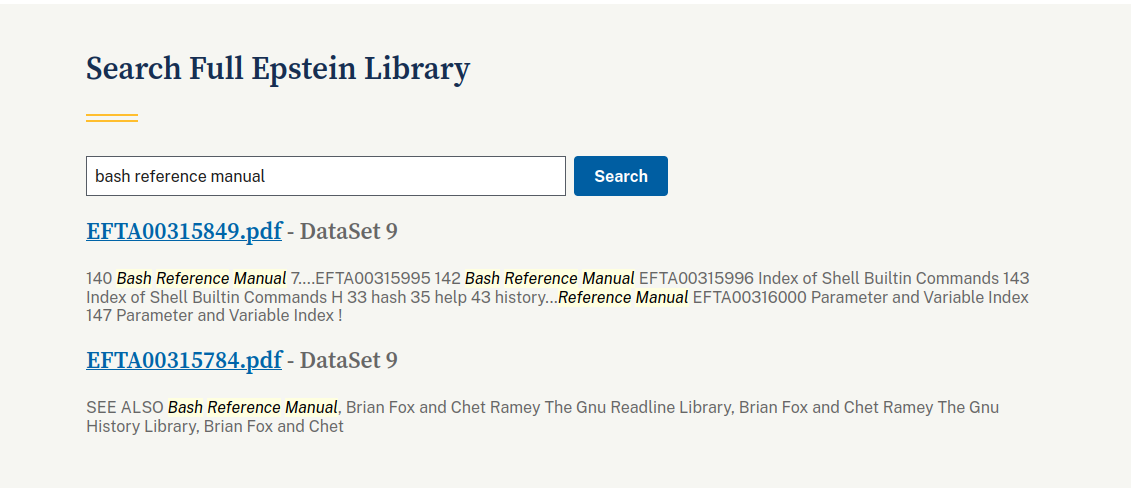
Task: Click highlighted Bash Reference Manual following 140
Action: pos(201,279)
